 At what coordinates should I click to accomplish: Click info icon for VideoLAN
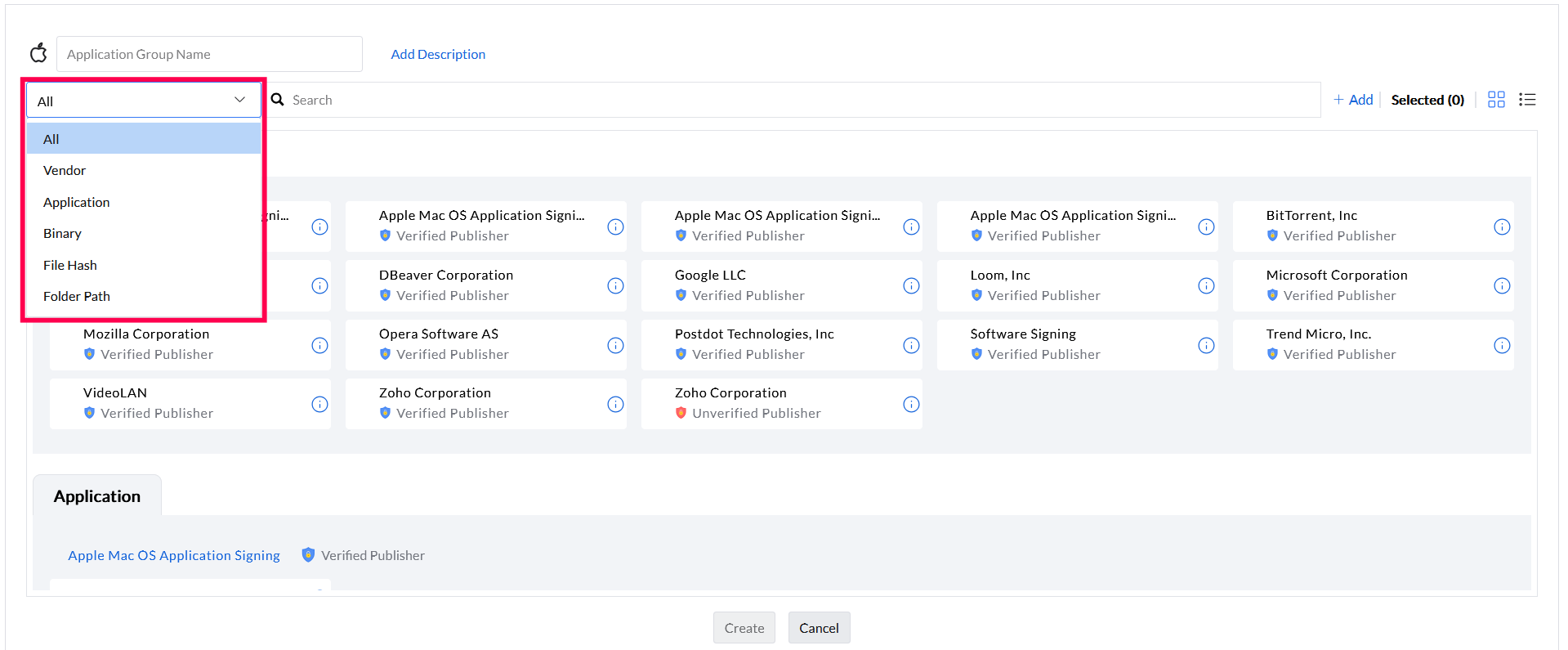[x=319, y=404]
